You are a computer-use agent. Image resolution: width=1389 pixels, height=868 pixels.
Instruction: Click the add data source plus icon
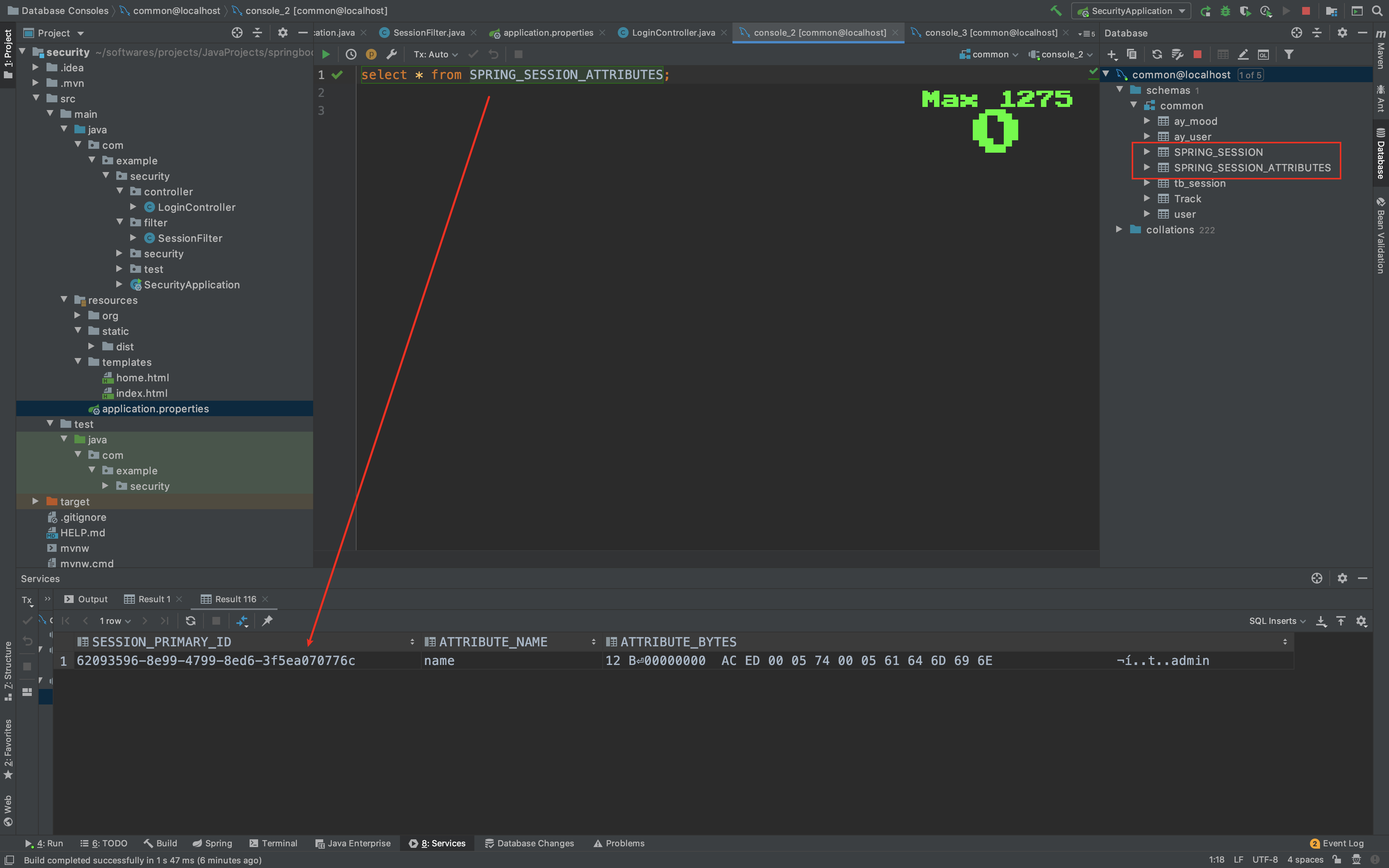tap(1112, 54)
